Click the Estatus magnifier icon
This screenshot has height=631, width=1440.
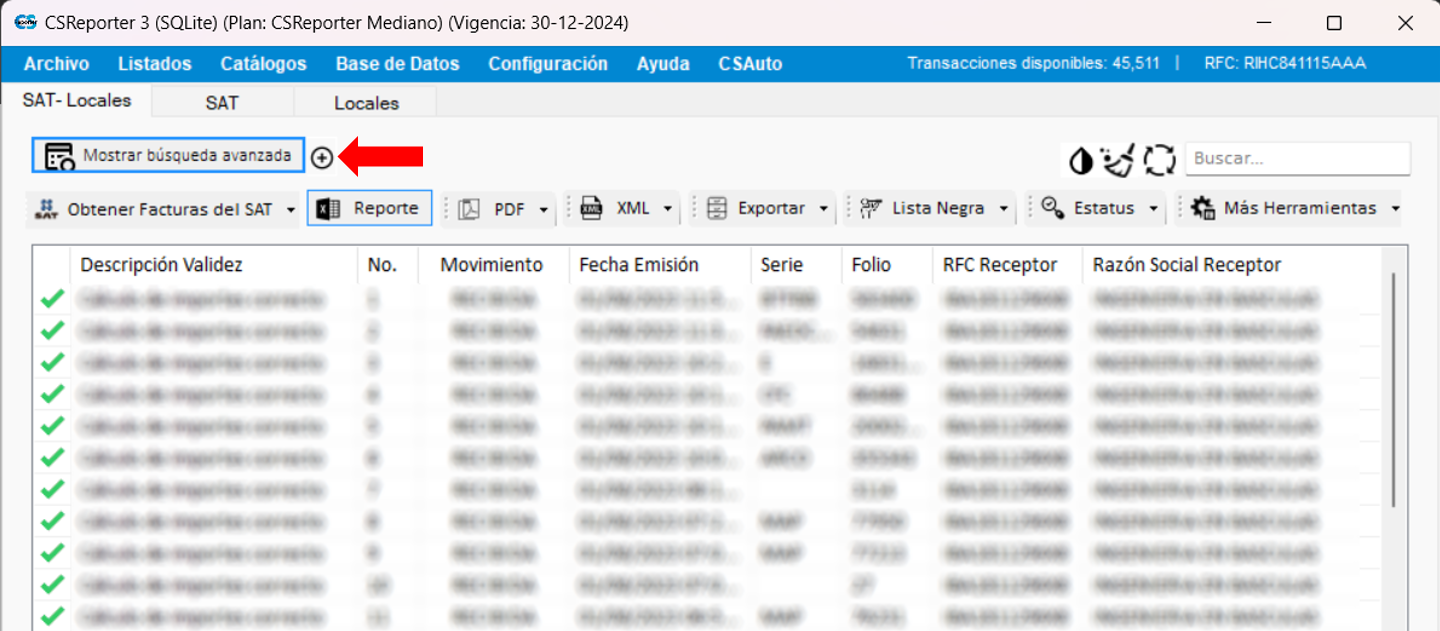pos(1053,208)
